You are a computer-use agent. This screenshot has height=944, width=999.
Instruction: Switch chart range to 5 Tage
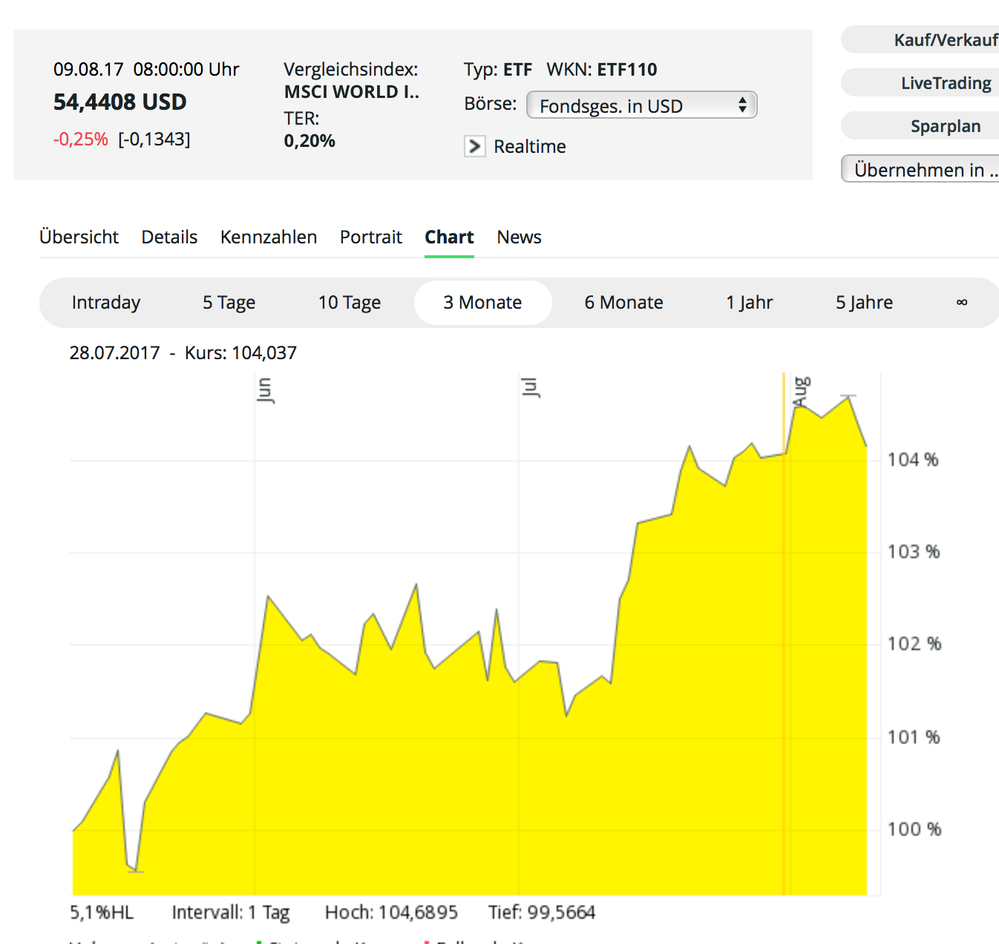tap(229, 303)
